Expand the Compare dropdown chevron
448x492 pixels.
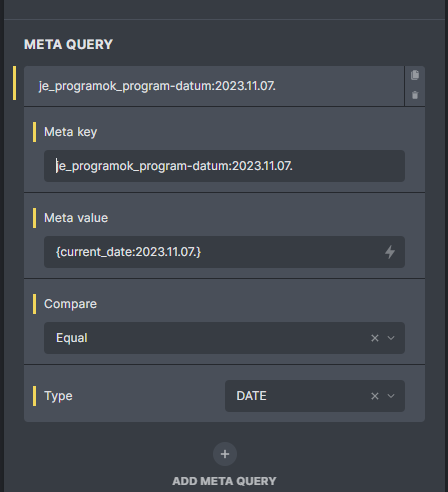[x=391, y=338]
